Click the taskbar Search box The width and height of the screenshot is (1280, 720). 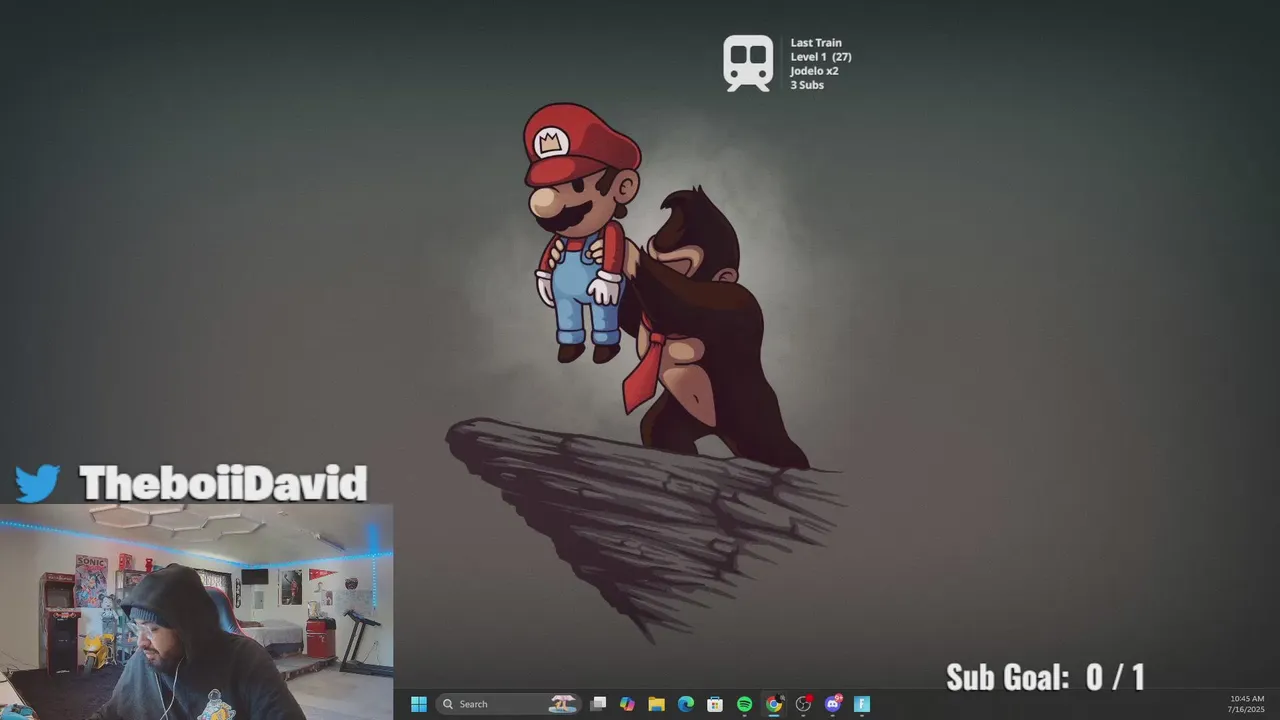coord(508,704)
